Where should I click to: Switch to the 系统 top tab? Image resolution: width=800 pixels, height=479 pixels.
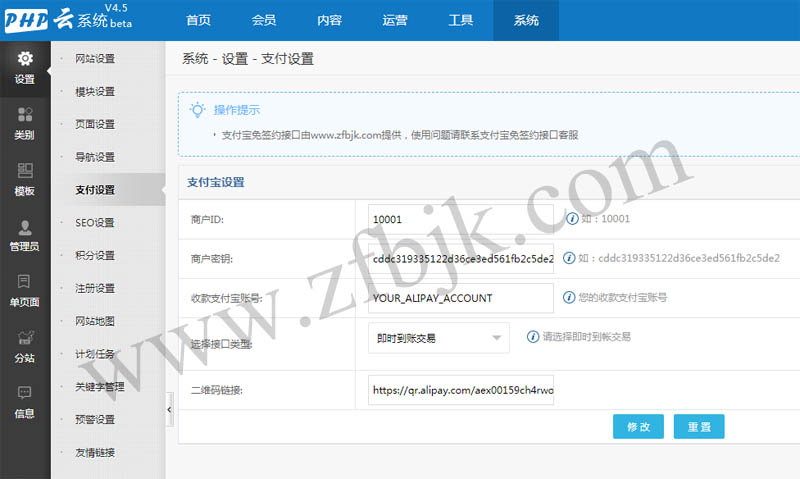[x=526, y=20]
